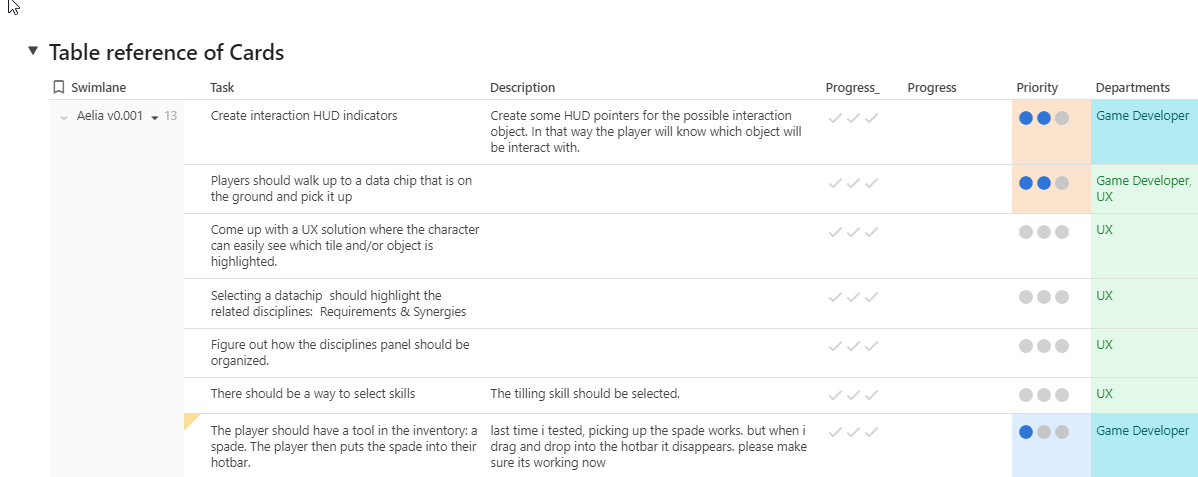The height and width of the screenshot is (477, 1198).
Task: Click the bookmark icon beside Swimlane header
Action: pos(59,88)
